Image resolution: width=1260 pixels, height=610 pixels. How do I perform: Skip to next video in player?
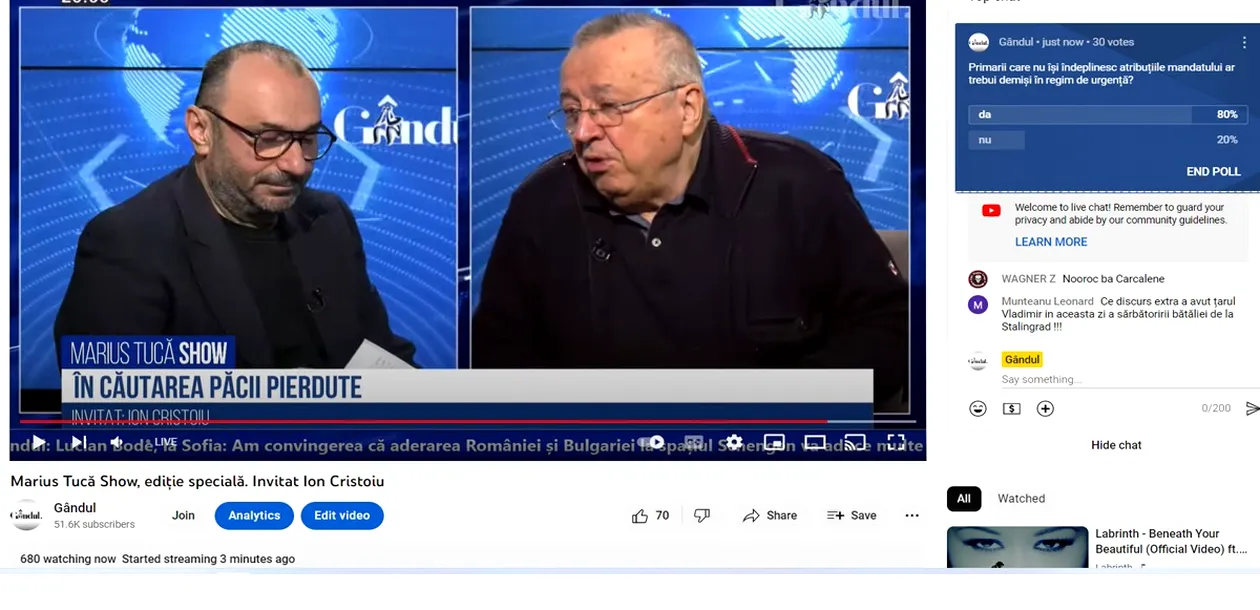coord(78,442)
